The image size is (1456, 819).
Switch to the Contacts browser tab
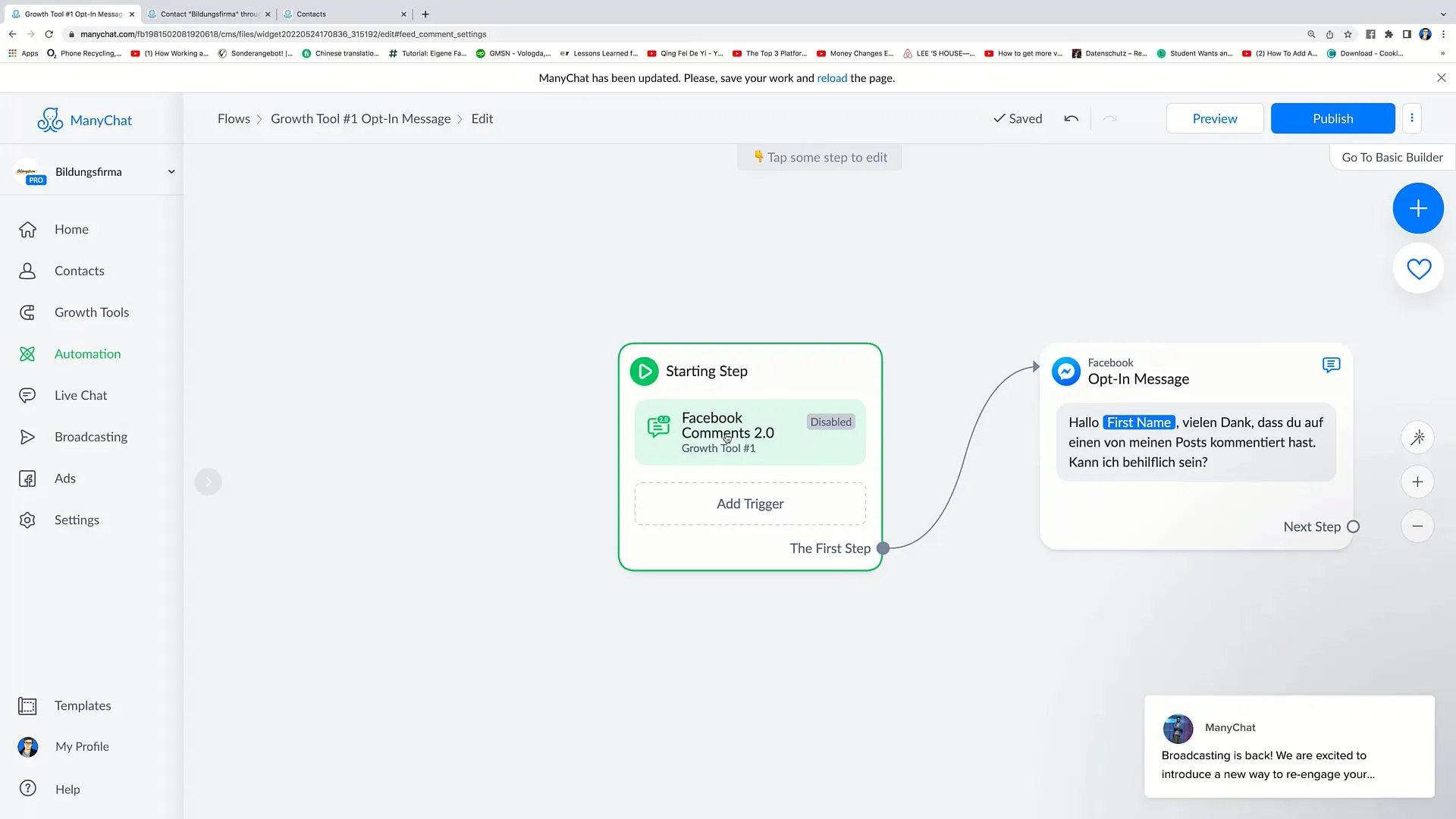[x=344, y=14]
